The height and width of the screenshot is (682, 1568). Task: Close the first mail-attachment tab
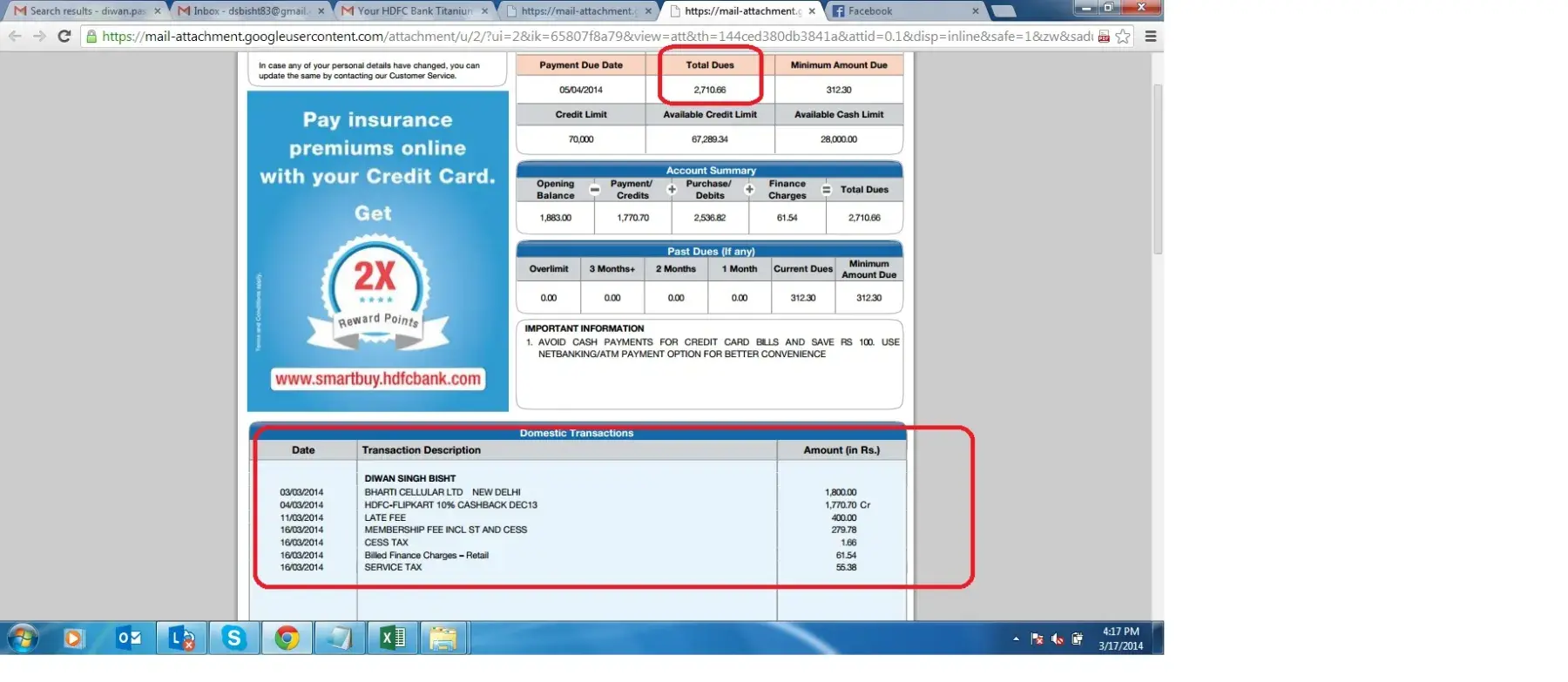(648, 11)
